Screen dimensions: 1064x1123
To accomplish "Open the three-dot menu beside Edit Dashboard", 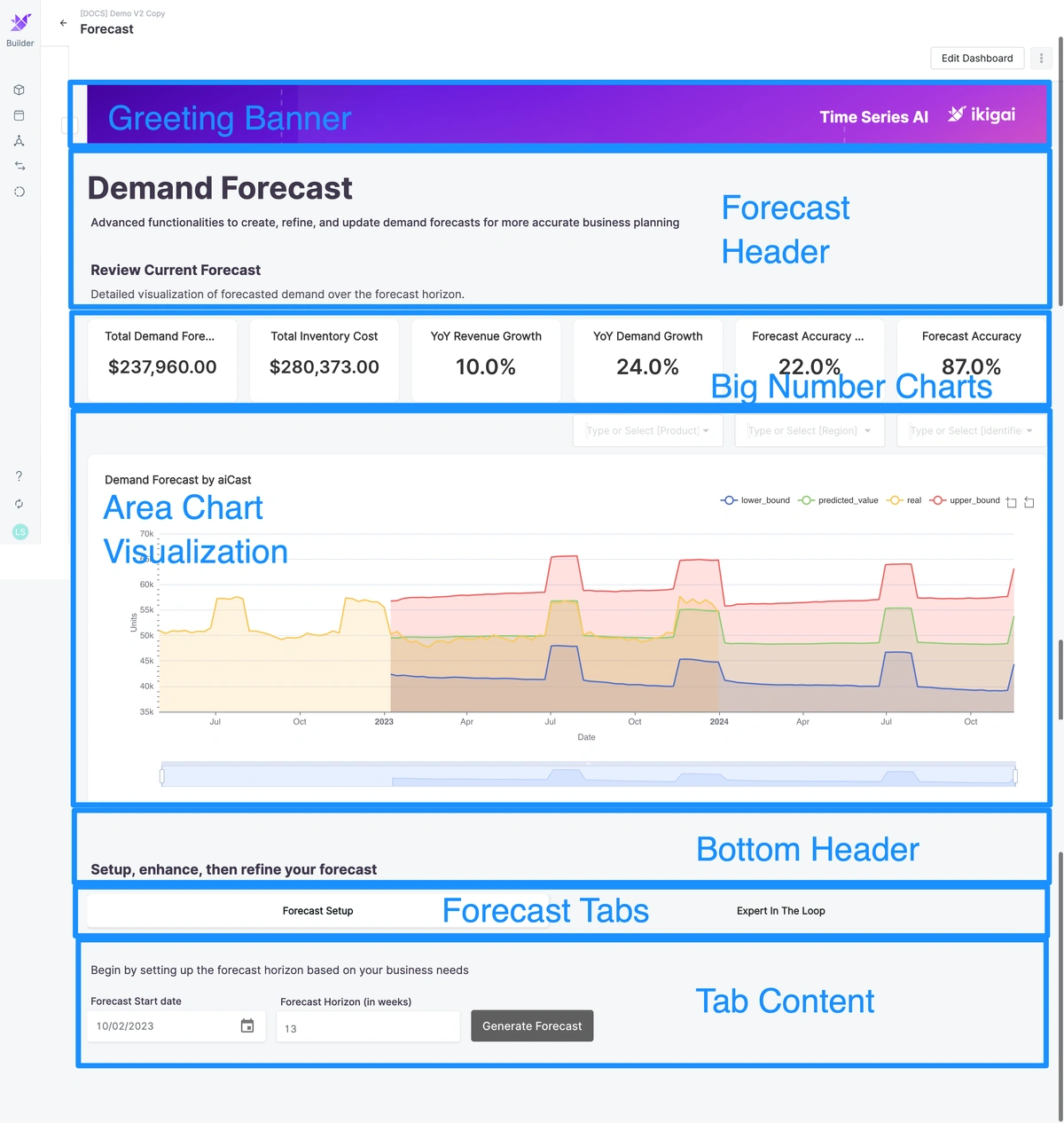I will pos(1041,59).
